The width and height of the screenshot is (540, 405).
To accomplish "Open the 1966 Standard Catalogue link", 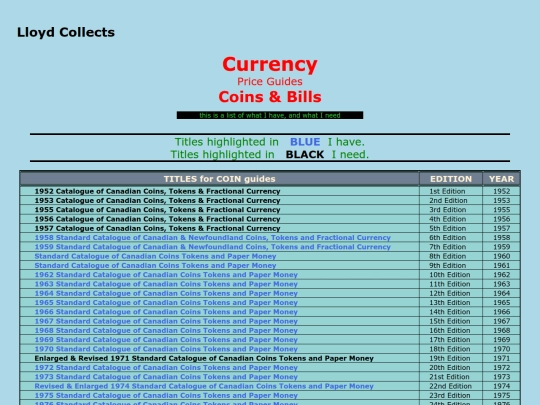I will pyautogui.click(x=166, y=312).
